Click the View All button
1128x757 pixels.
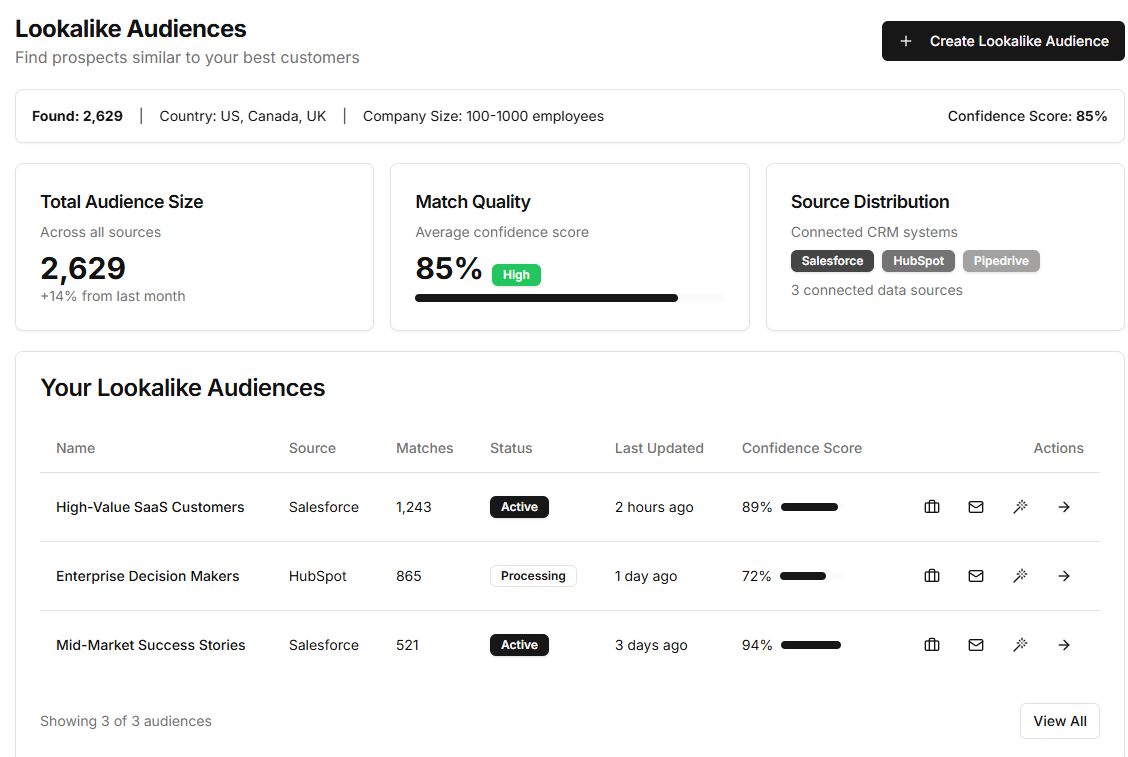(x=1059, y=721)
